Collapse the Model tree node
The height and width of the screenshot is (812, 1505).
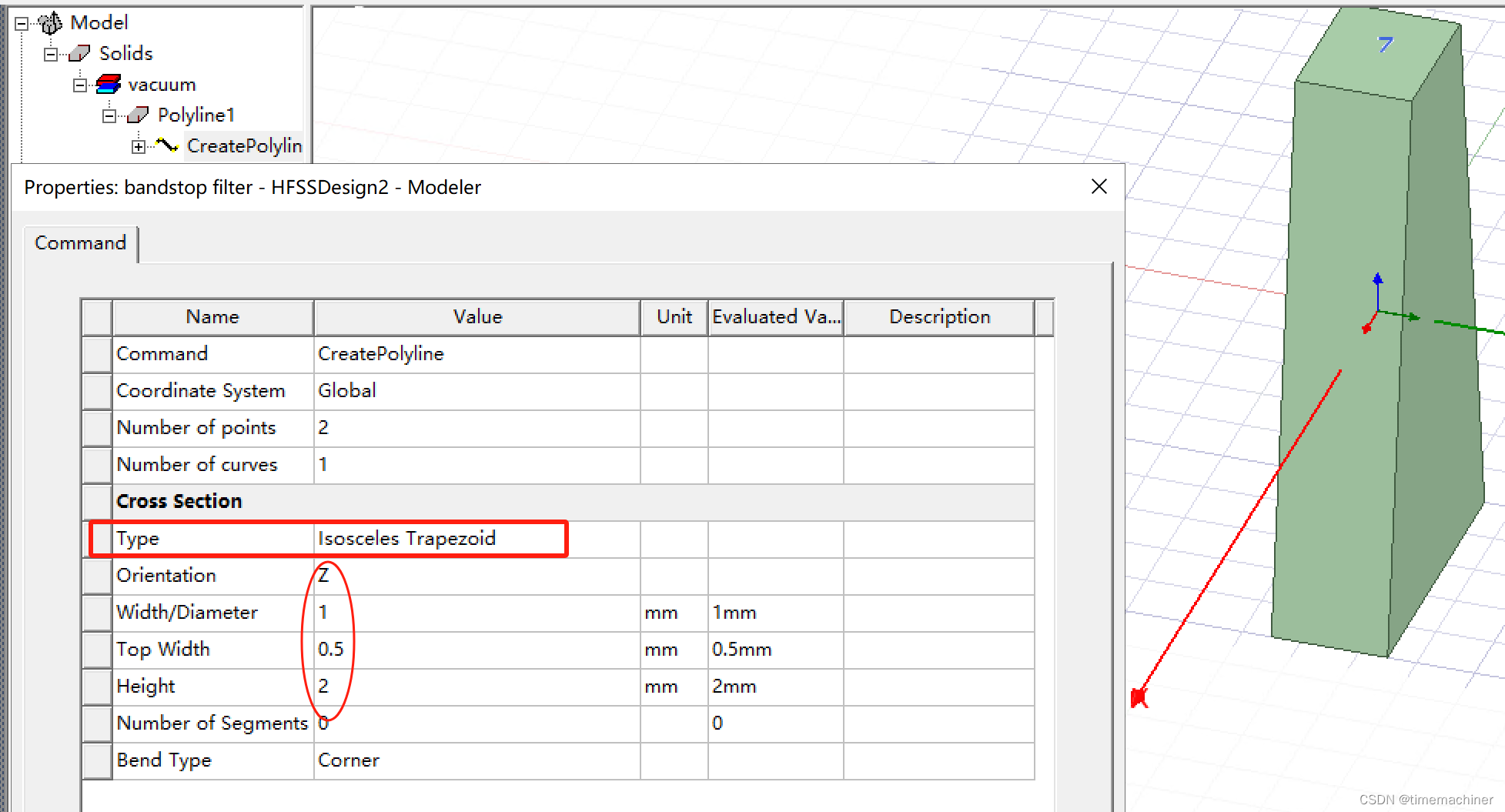pyautogui.click(x=22, y=22)
